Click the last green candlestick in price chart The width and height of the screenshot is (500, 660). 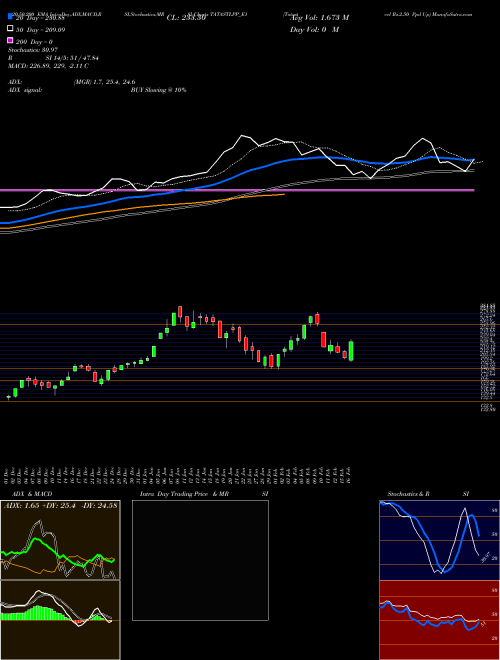(351, 351)
